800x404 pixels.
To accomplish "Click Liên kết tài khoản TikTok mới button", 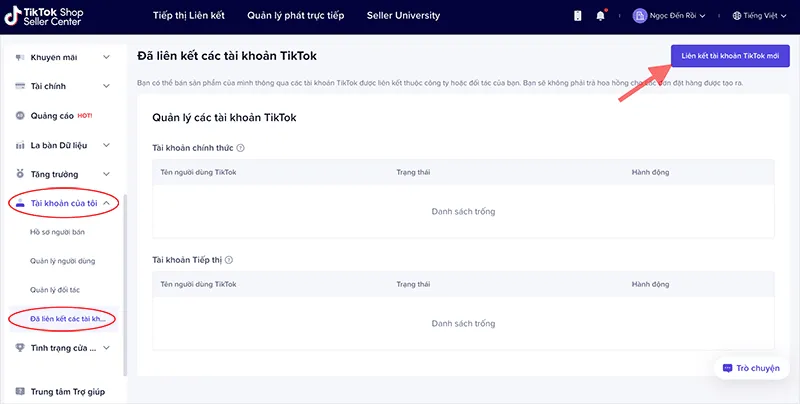I will [730, 56].
